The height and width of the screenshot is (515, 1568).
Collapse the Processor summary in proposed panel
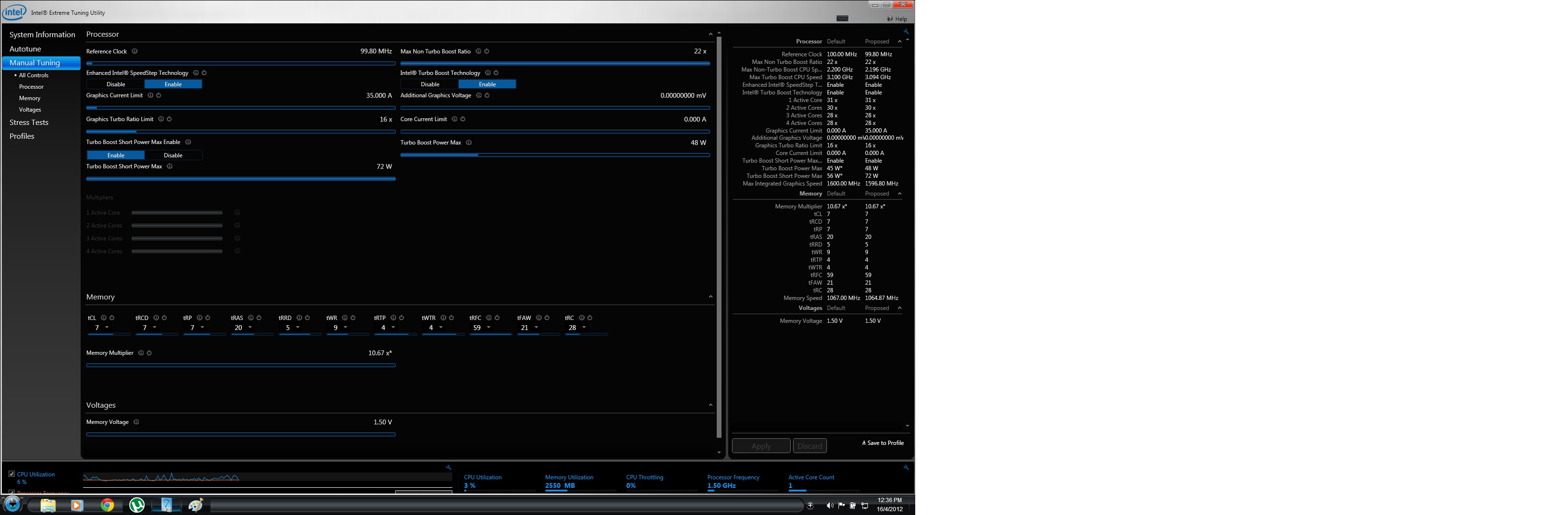pos(899,42)
